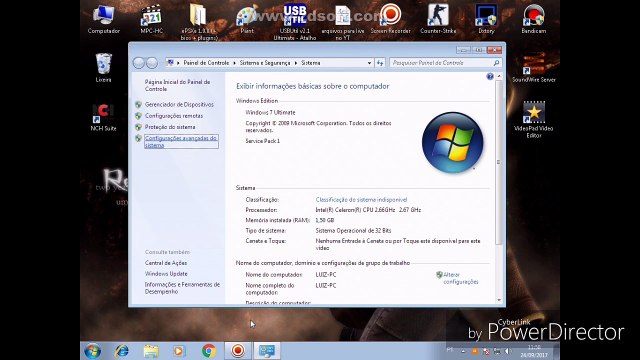
Task: Select the 1,50 GB memory value
Action: (x=325, y=220)
